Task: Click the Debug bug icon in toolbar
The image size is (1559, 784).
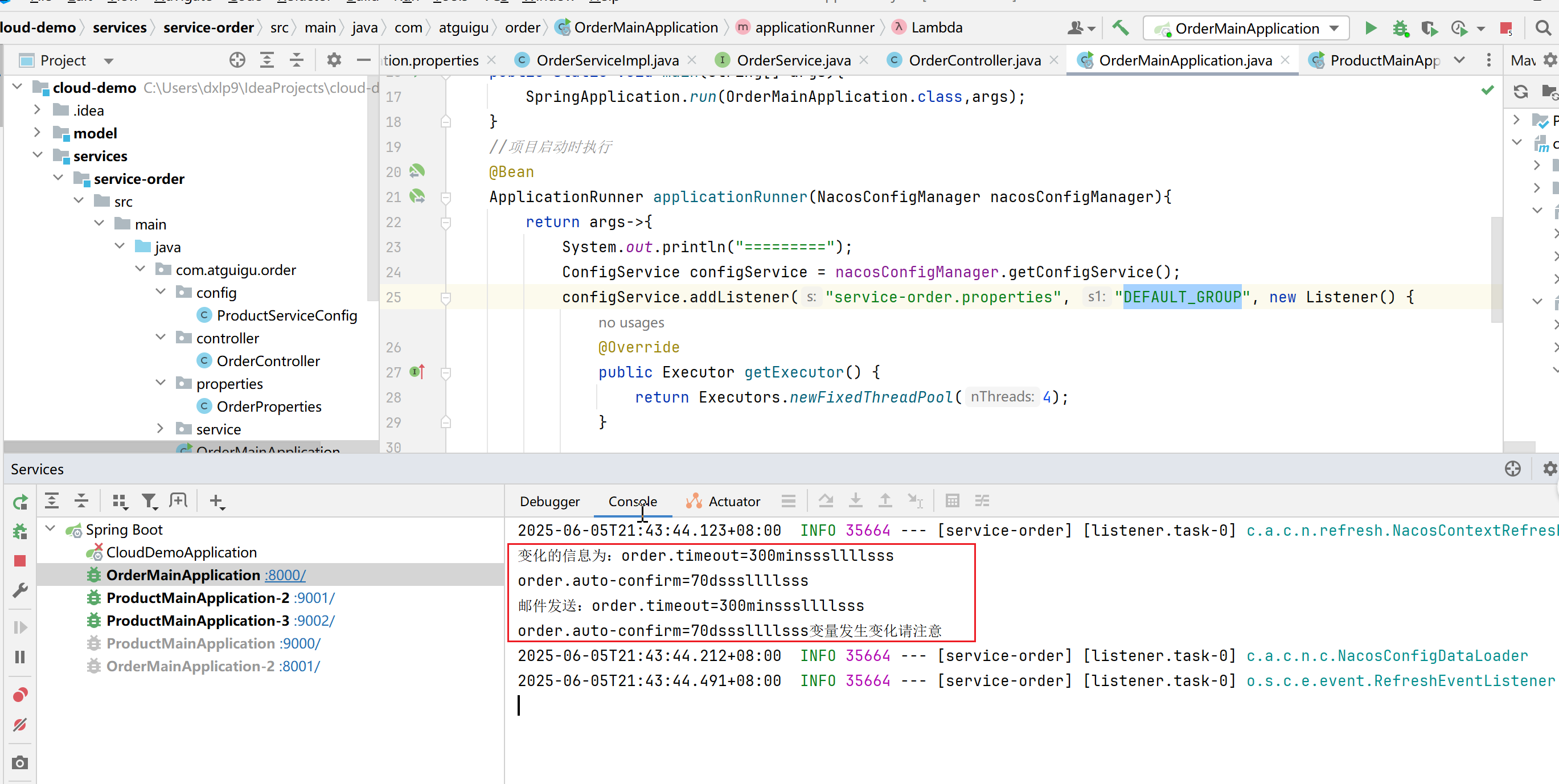Action: click(x=1400, y=28)
